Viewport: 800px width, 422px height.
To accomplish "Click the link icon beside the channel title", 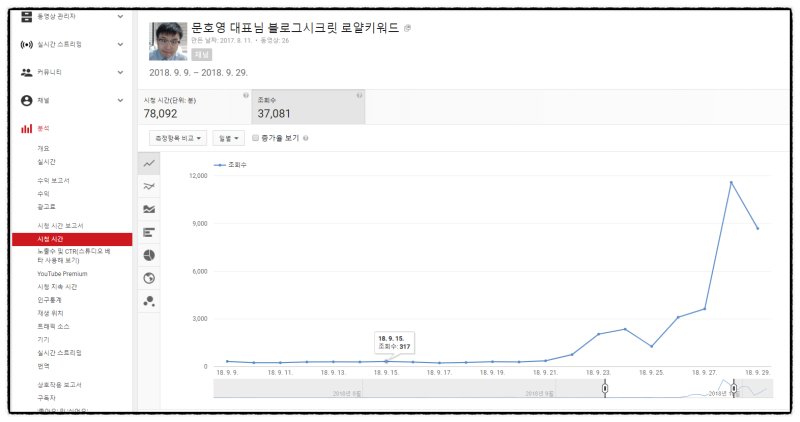I will point(407,29).
